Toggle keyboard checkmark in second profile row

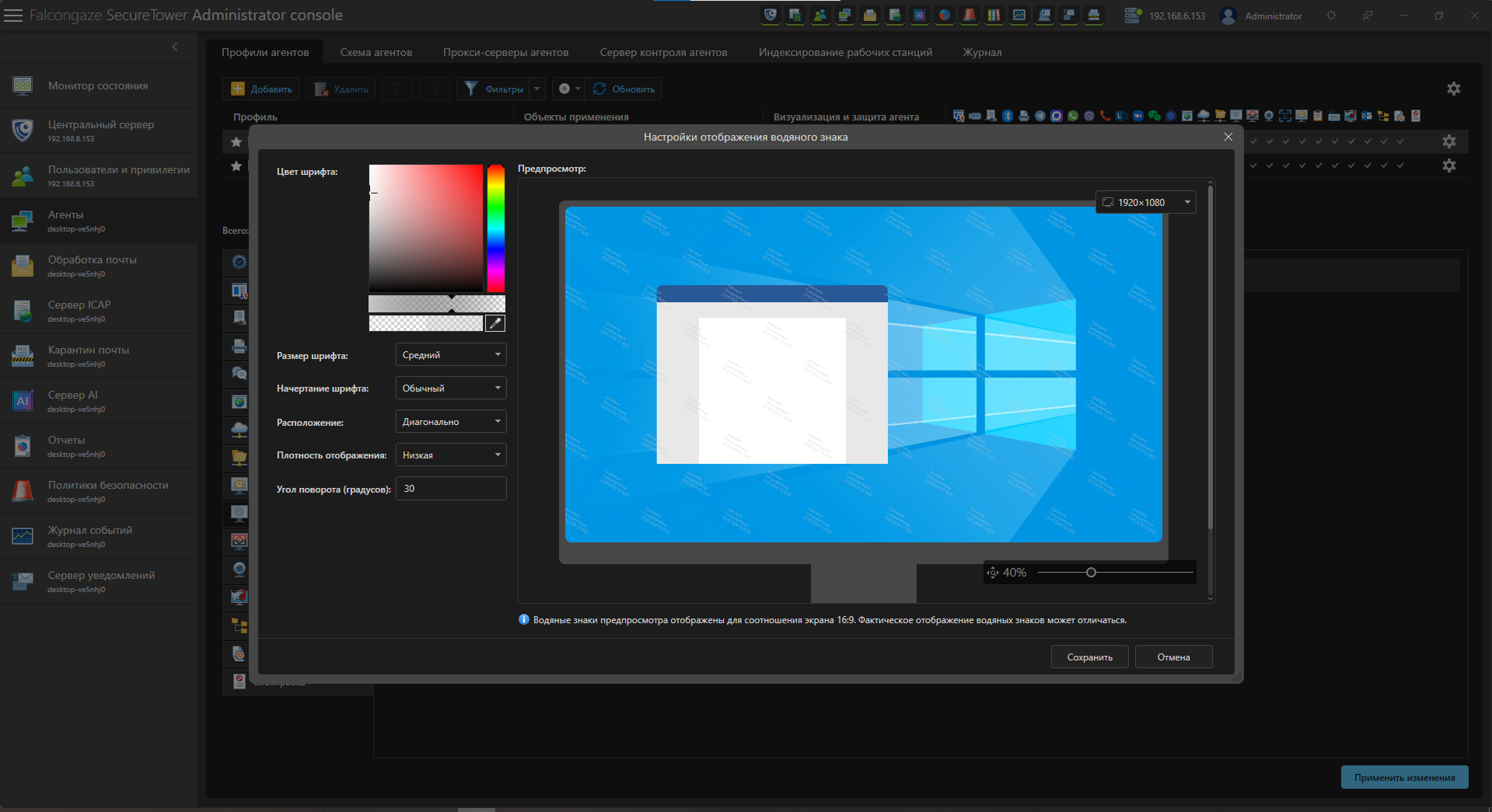1335,166
